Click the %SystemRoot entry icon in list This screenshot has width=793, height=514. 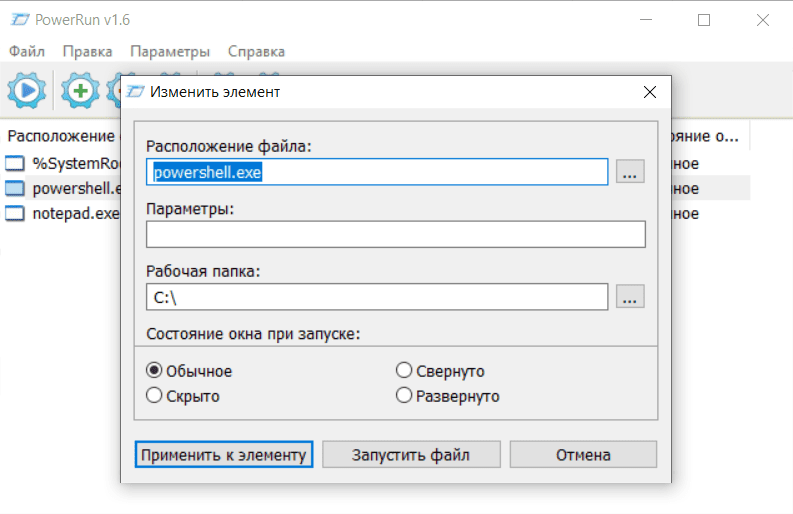[15, 164]
